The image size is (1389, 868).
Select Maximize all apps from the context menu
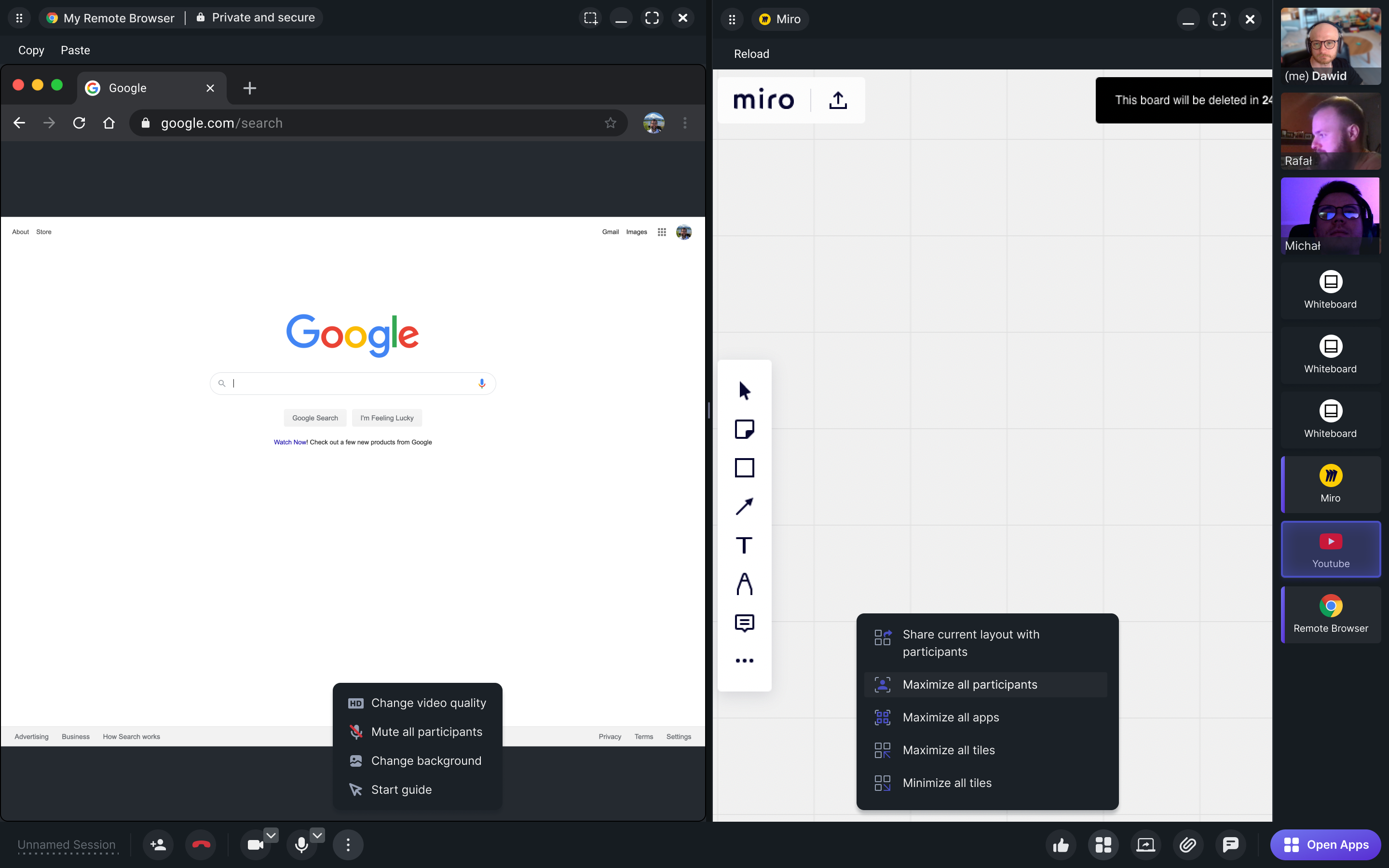pyautogui.click(x=951, y=717)
